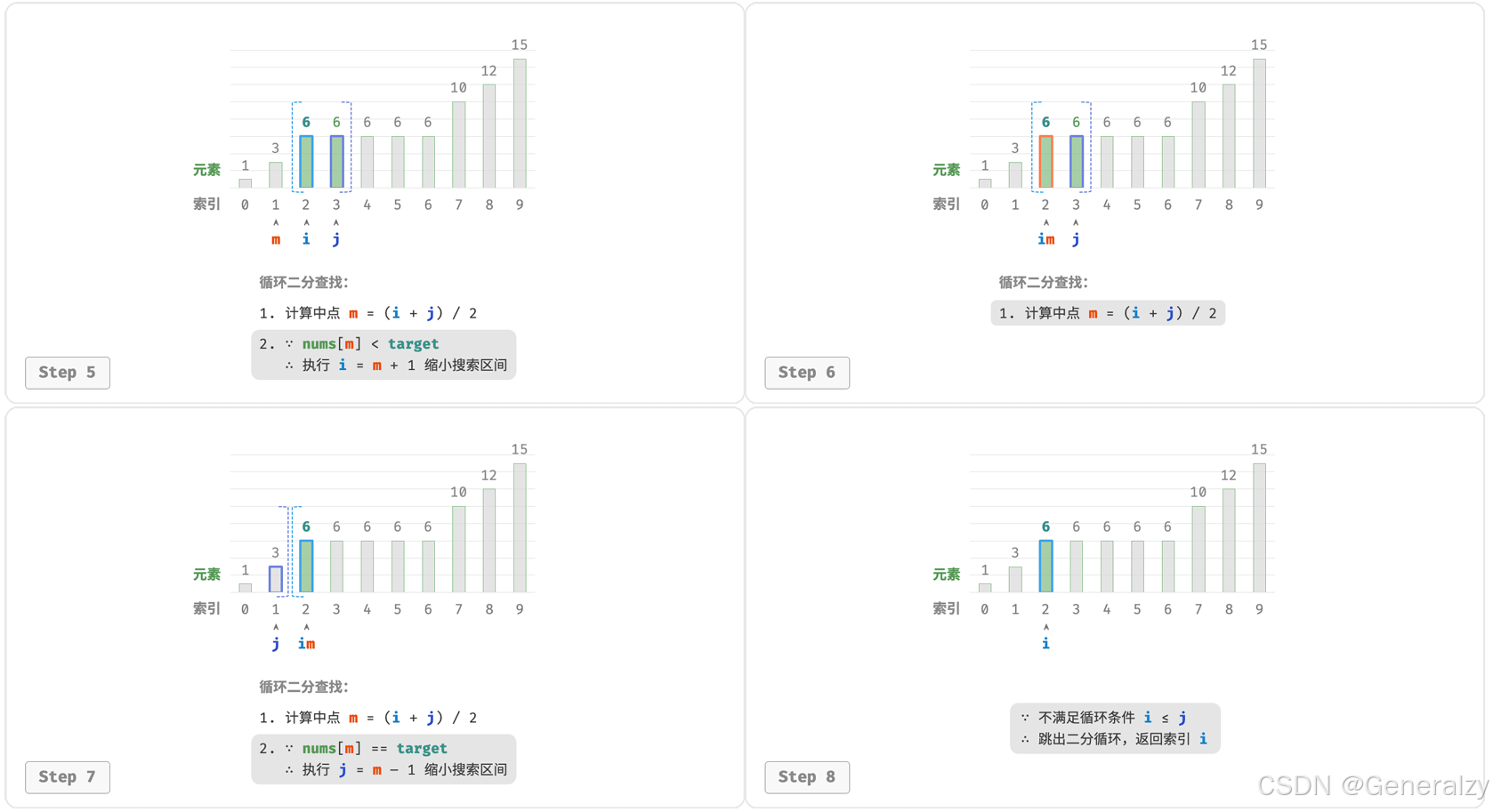
Task: Click index number 0 in Step 6 chart
Action: tap(985, 205)
